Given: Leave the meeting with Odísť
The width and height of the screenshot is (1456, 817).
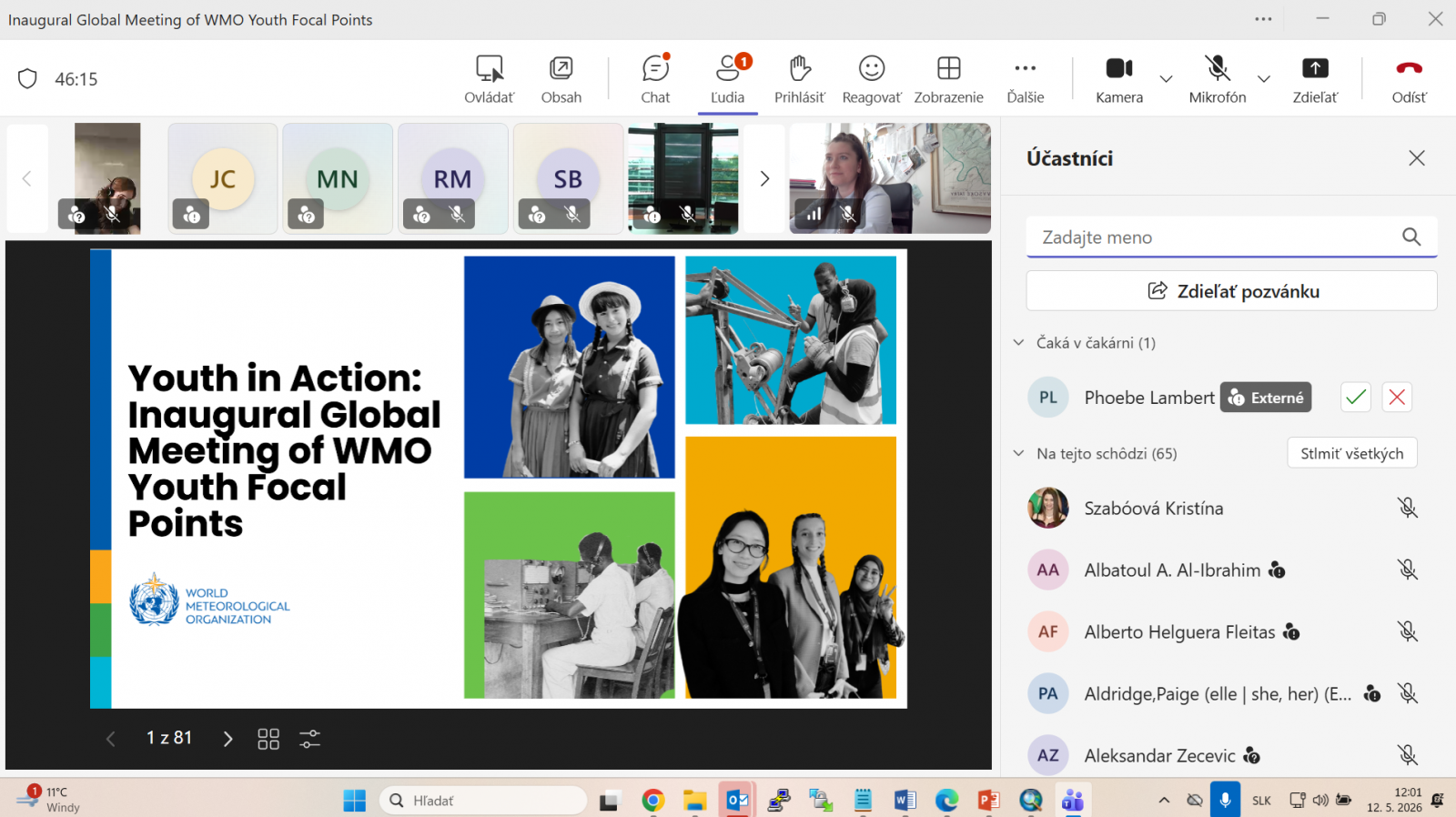Looking at the screenshot, I should click(1410, 79).
